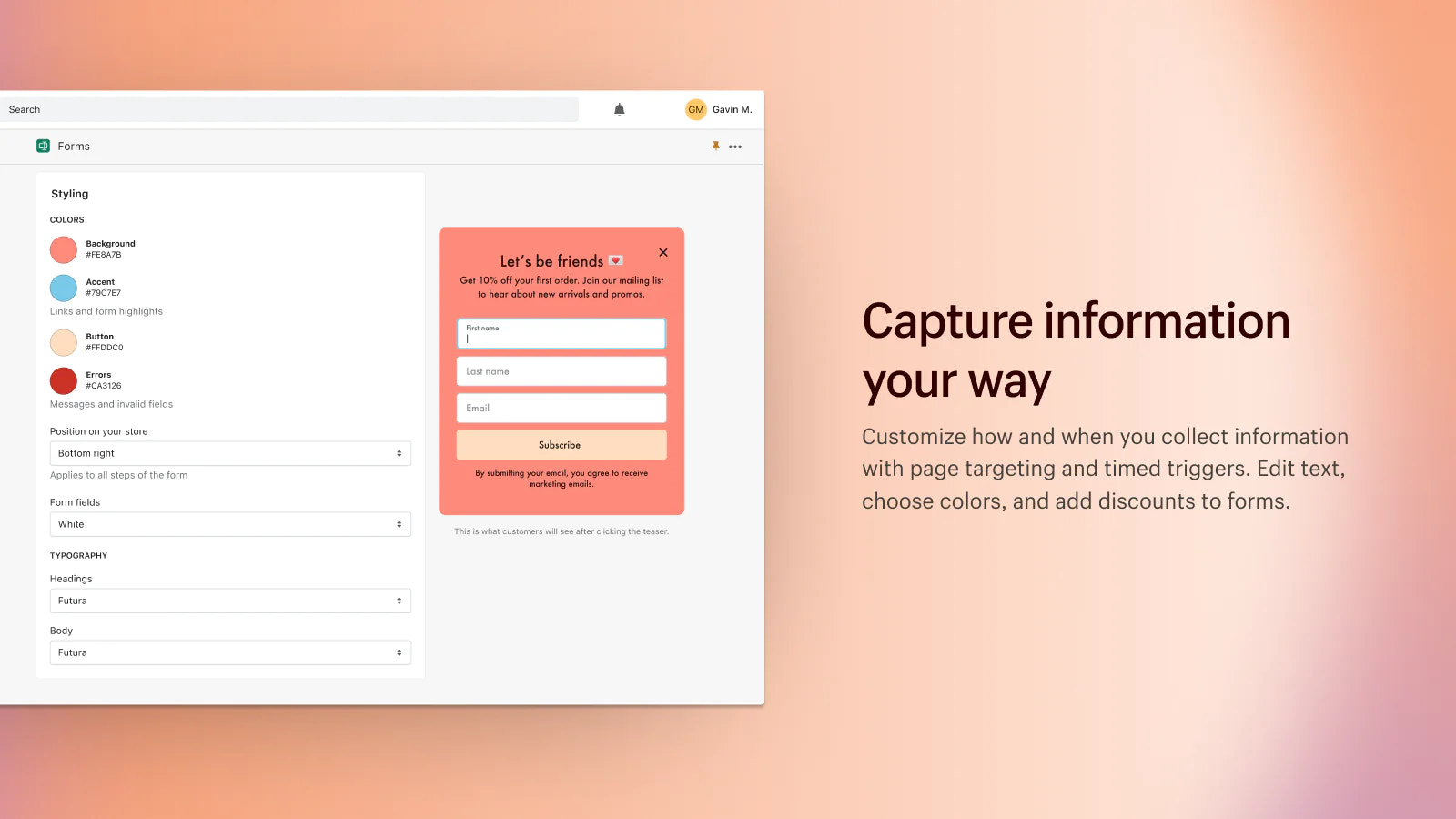Select the Accent color swatch
The height and width of the screenshot is (819, 1456).
(x=63, y=287)
